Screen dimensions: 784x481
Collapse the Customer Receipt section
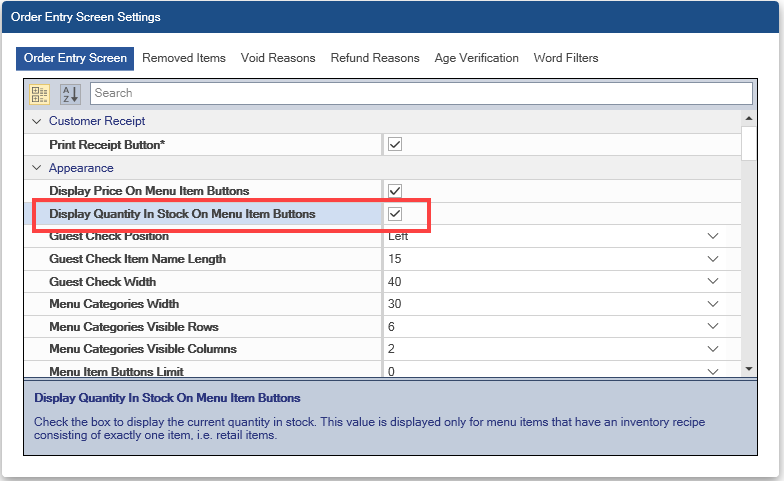point(37,121)
